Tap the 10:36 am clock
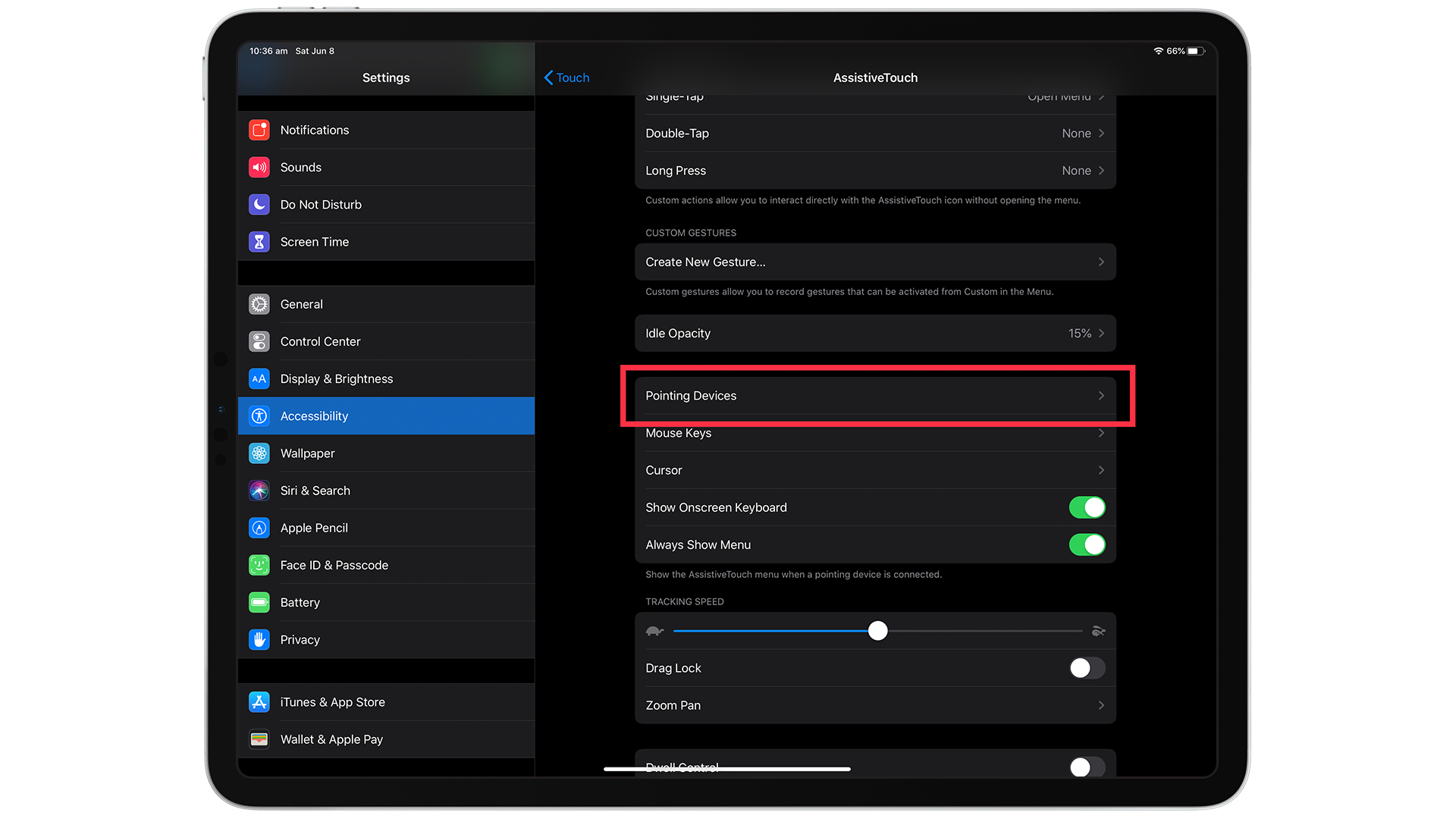This screenshot has height=819, width=1456. [x=268, y=51]
